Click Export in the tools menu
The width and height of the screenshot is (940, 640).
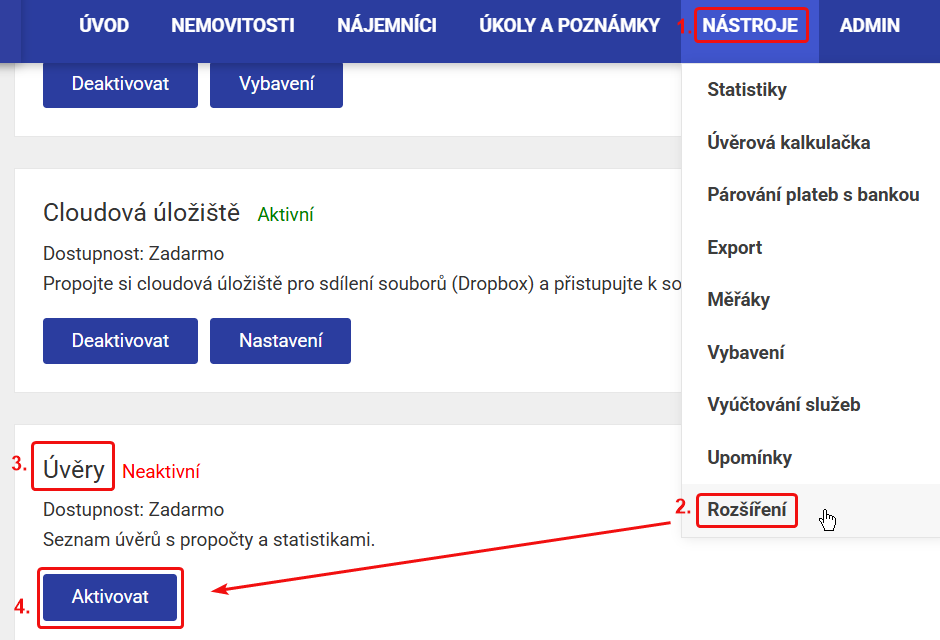pyautogui.click(x=734, y=248)
